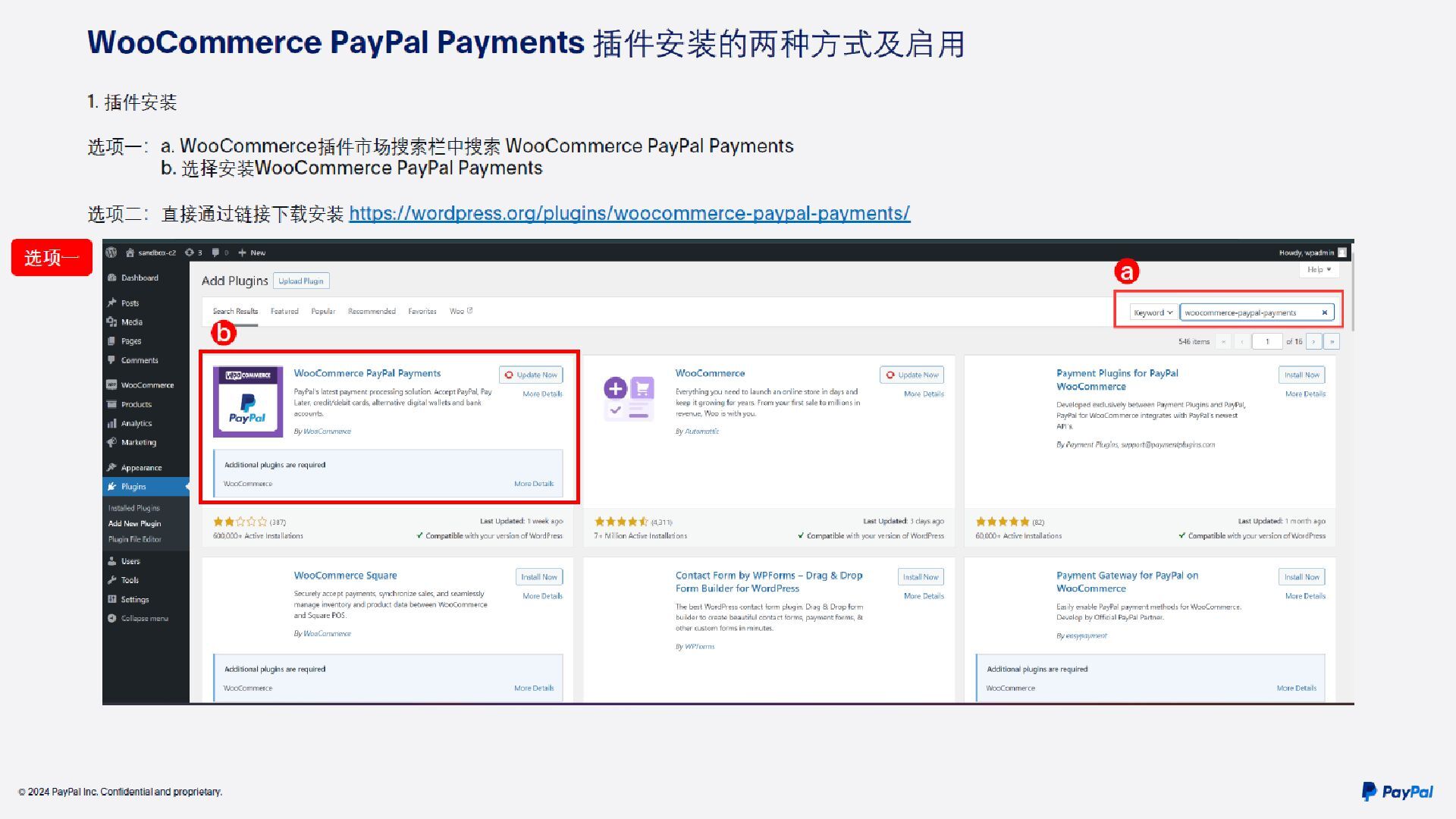This screenshot has height=819, width=1456.
Task: Open the Payment Gateway for PayPal title link
Action: coord(1127,582)
